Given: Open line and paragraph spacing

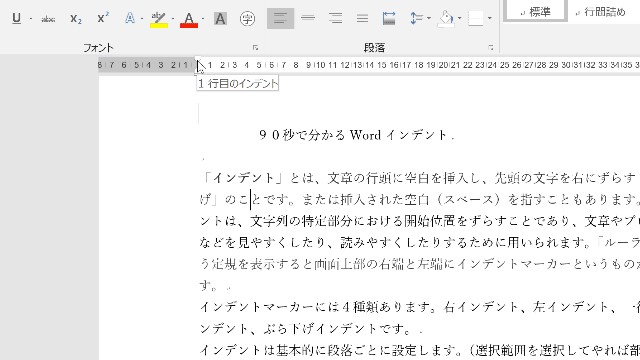Looking at the screenshot, I should tap(416, 18).
